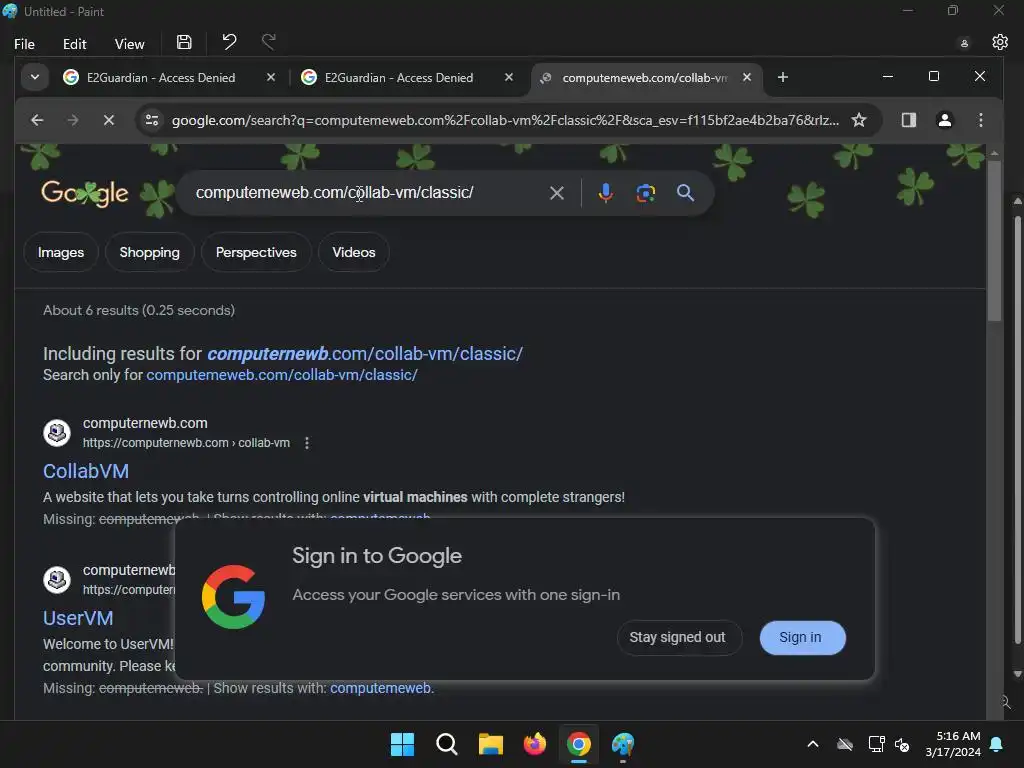Bookmark this page with star icon
1024x768 pixels.
859,120
